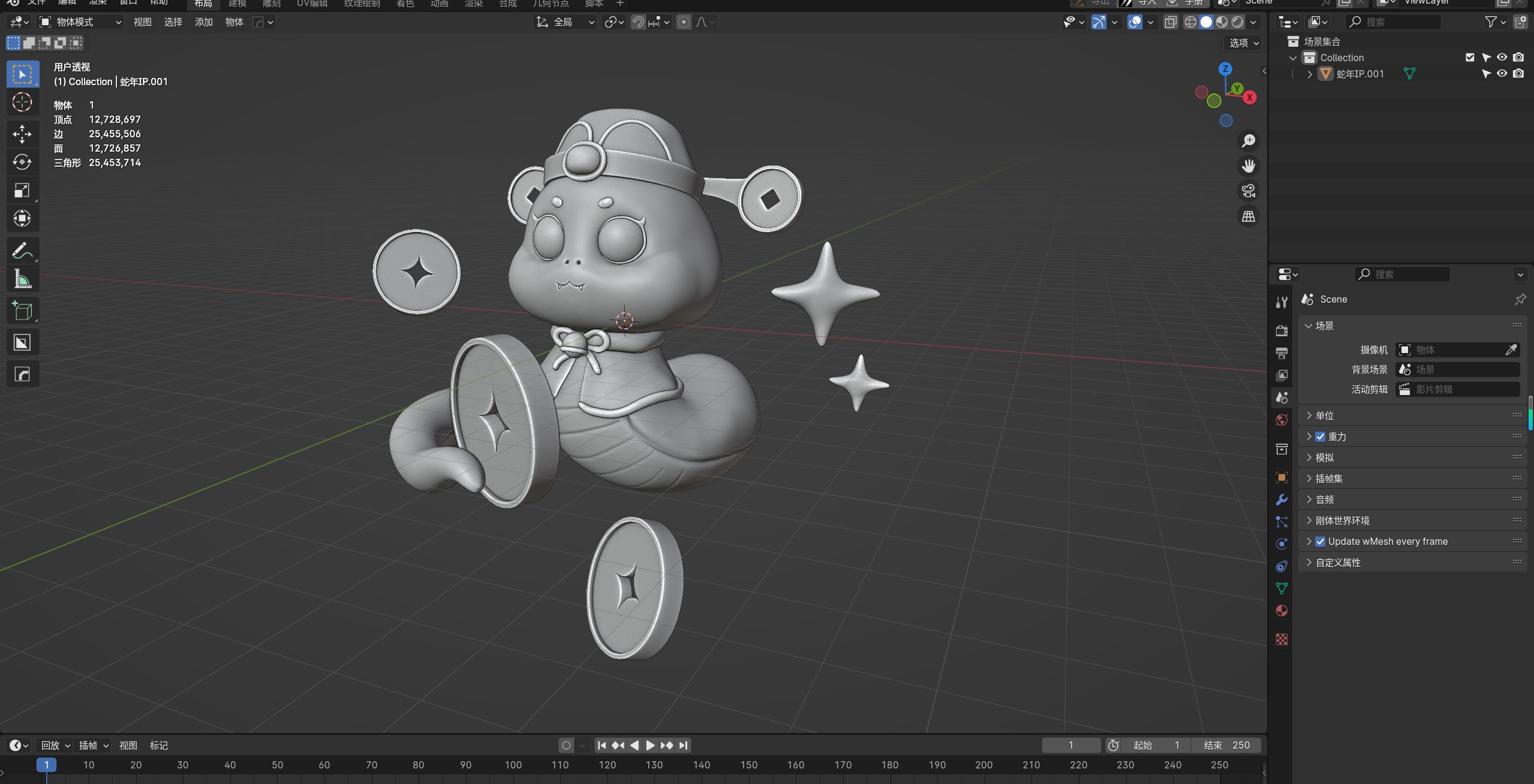Toggle X-ray display button
Image resolution: width=1534 pixels, height=784 pixels.
click(1170, 22)
